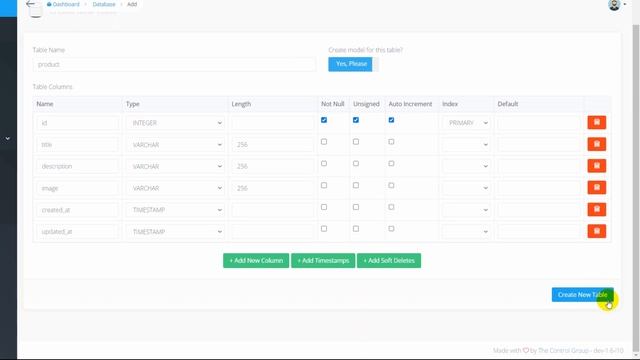Click the back arrow icon
This screenshot has width=640, height=360.
[x=30, y=4]
